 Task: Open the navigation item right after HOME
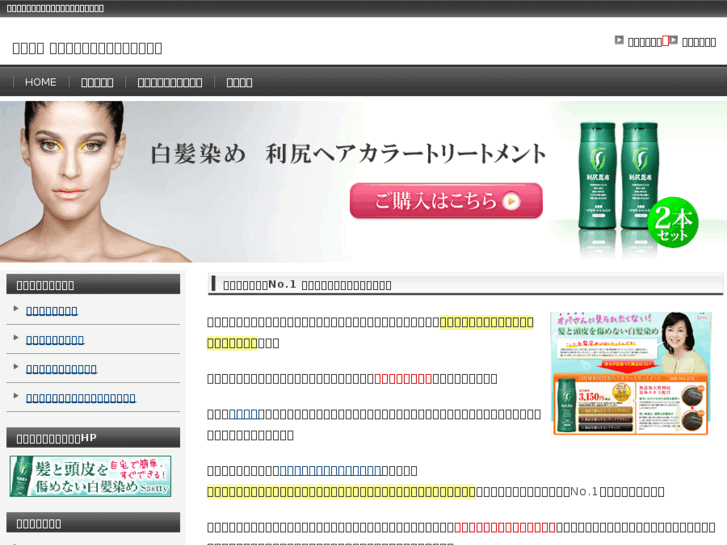(x=97, y=83)
